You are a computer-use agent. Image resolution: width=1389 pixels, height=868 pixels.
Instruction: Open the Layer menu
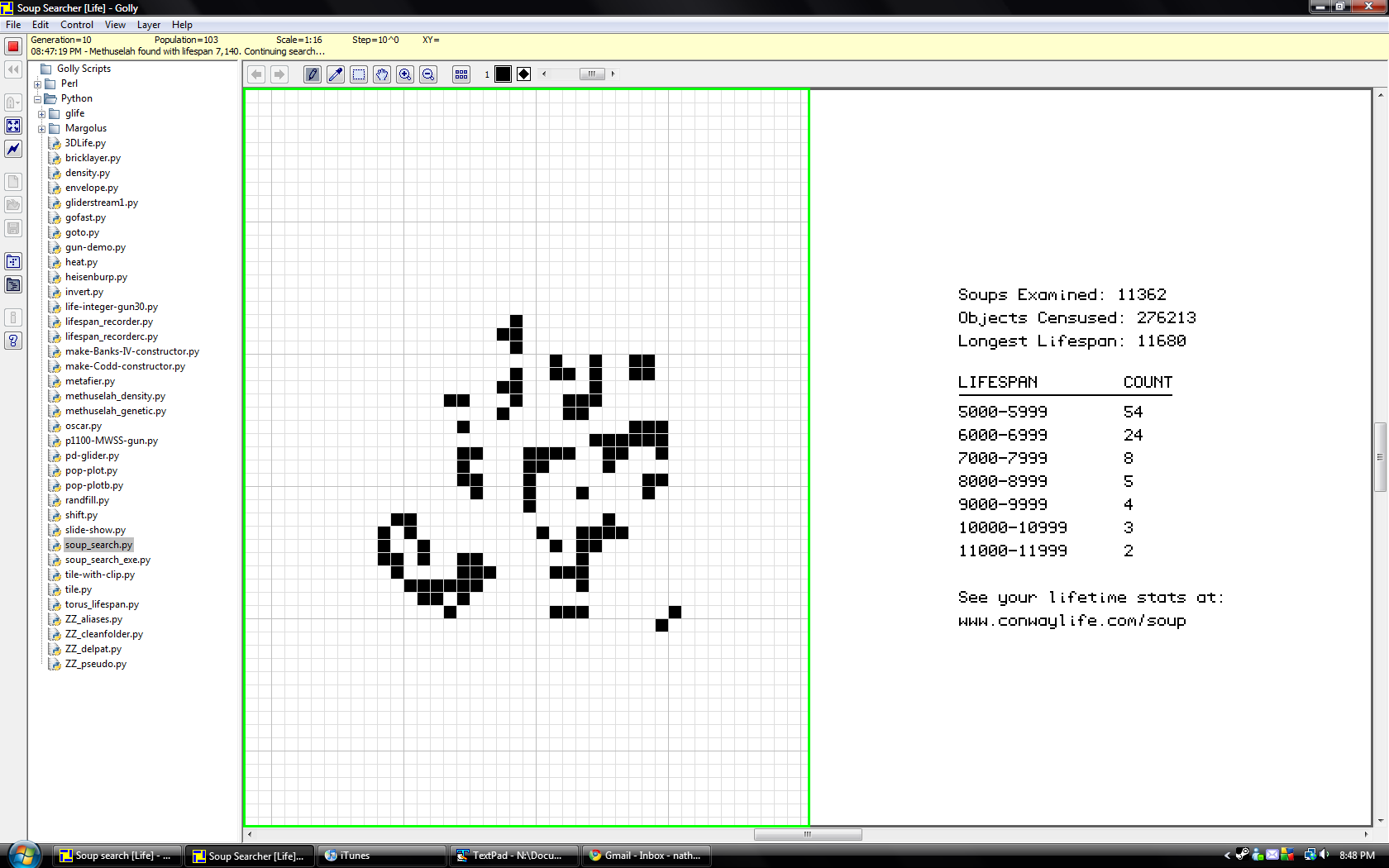pos(149,25)
